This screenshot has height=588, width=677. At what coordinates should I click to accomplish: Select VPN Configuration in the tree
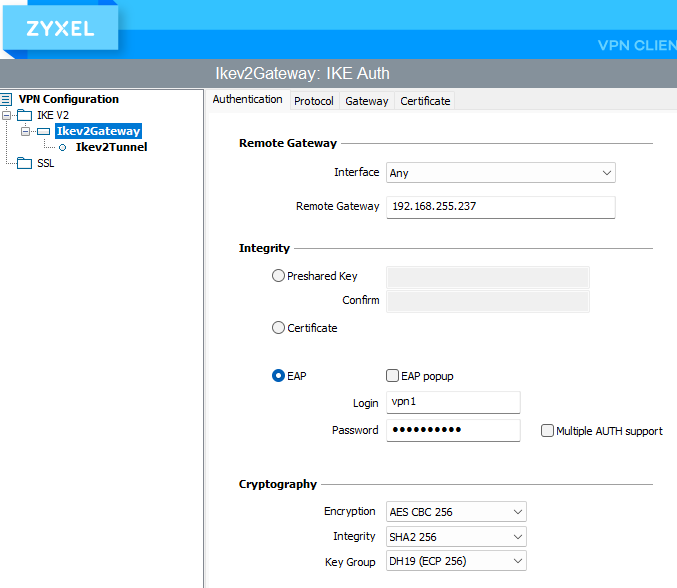point(69,99)
